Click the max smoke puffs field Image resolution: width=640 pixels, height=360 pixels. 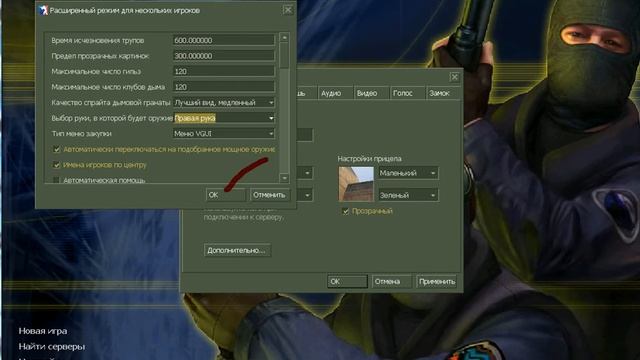[224, 87]
